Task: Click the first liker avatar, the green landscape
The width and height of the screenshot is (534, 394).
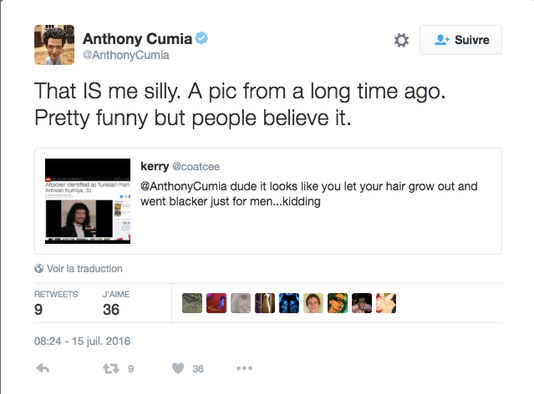Action: point(192,303)
